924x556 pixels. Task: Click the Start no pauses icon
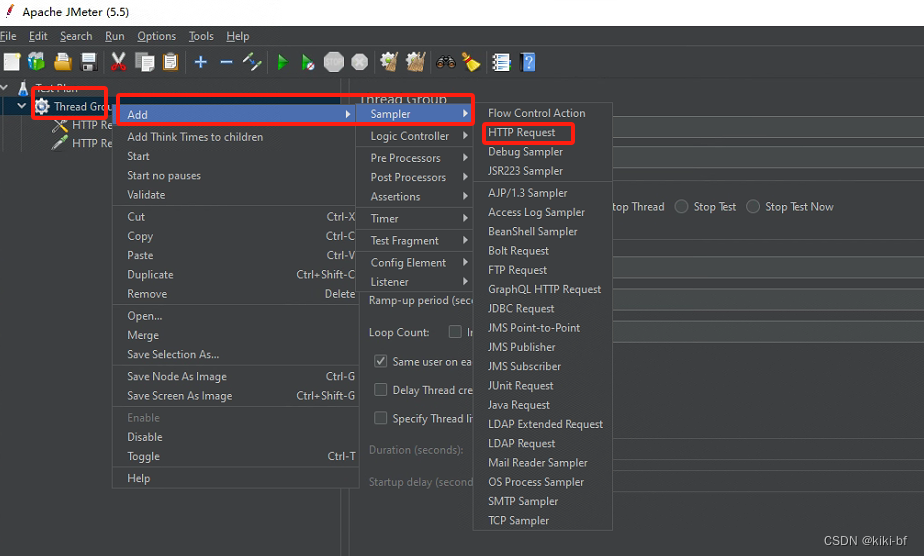[308, 62]
